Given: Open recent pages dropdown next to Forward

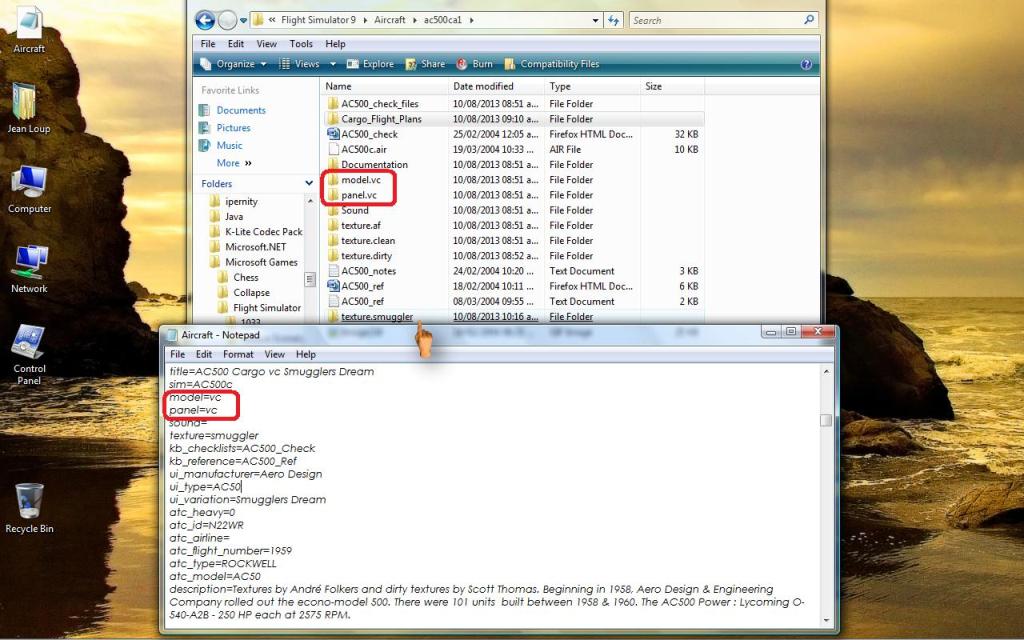Looking at the screenshot, I should click(244, 21).
